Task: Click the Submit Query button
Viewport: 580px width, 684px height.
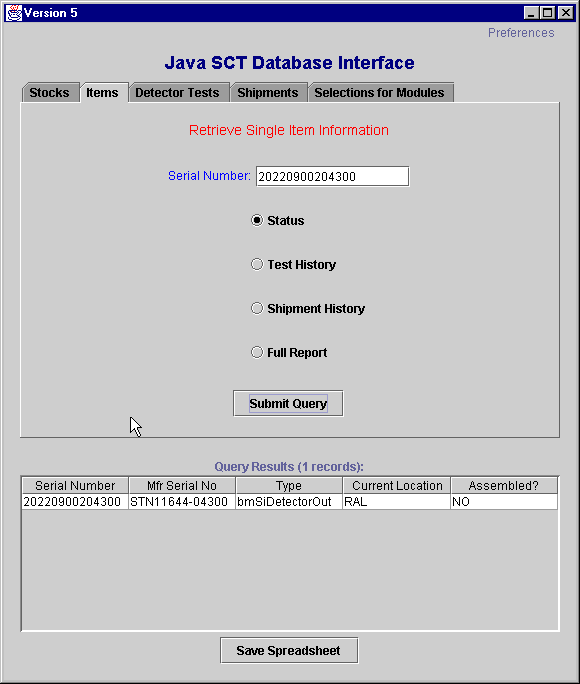Action: click(x=288, y=404)
